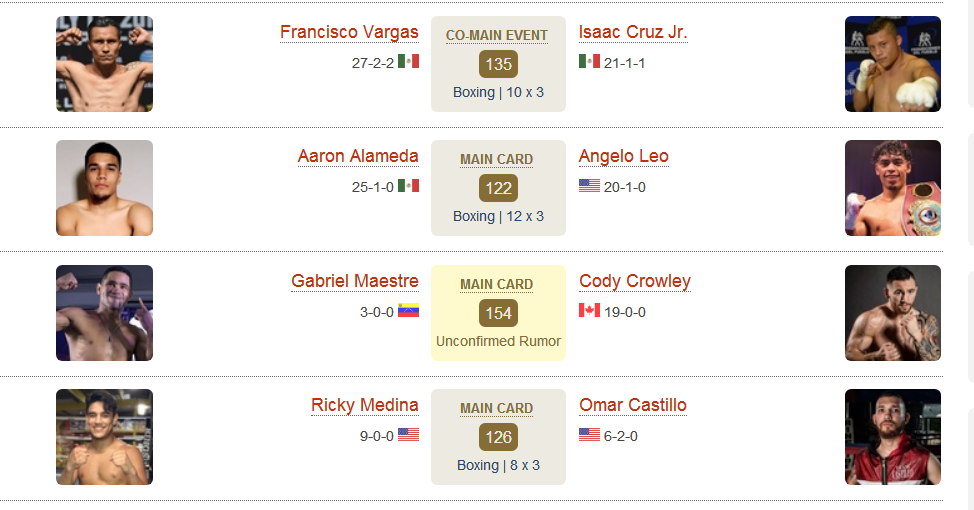Click Aaron Alameda's photo thumbnail
This screenshot has width=974, height=510.
point(104,188)
